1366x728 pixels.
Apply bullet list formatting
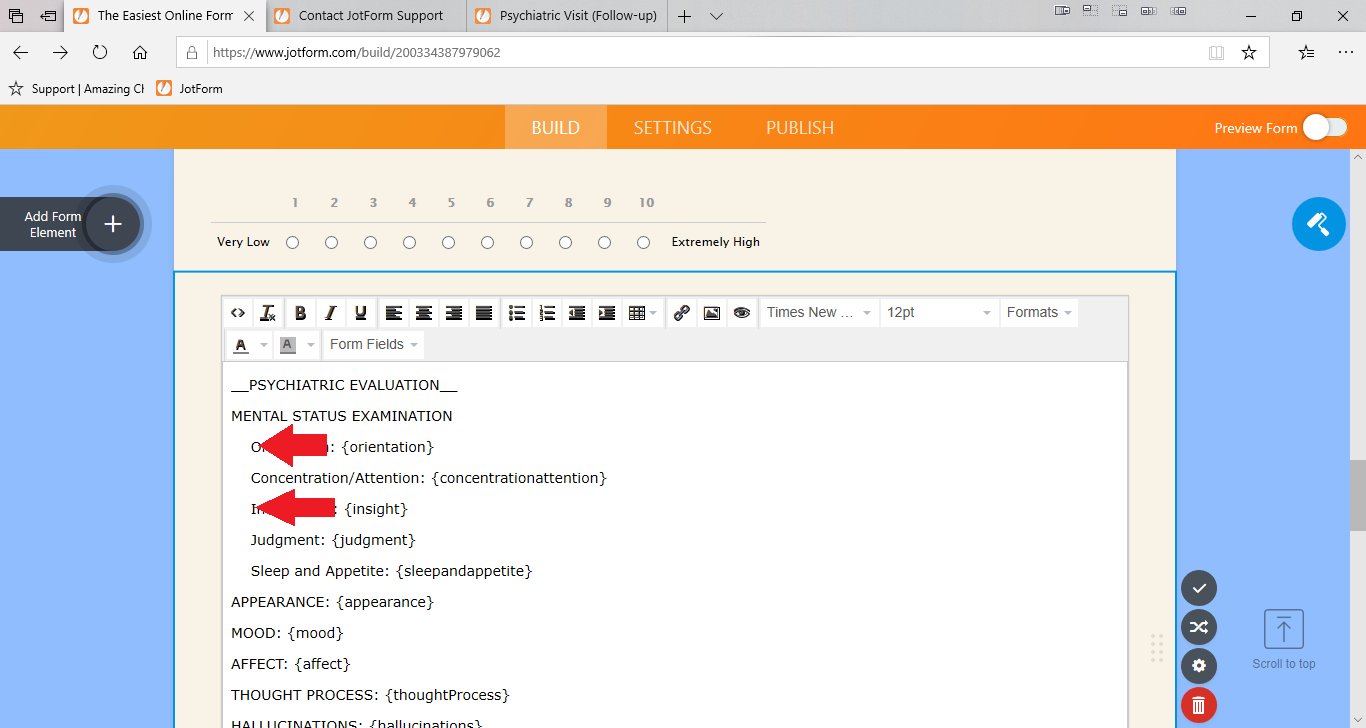[517, 313]
